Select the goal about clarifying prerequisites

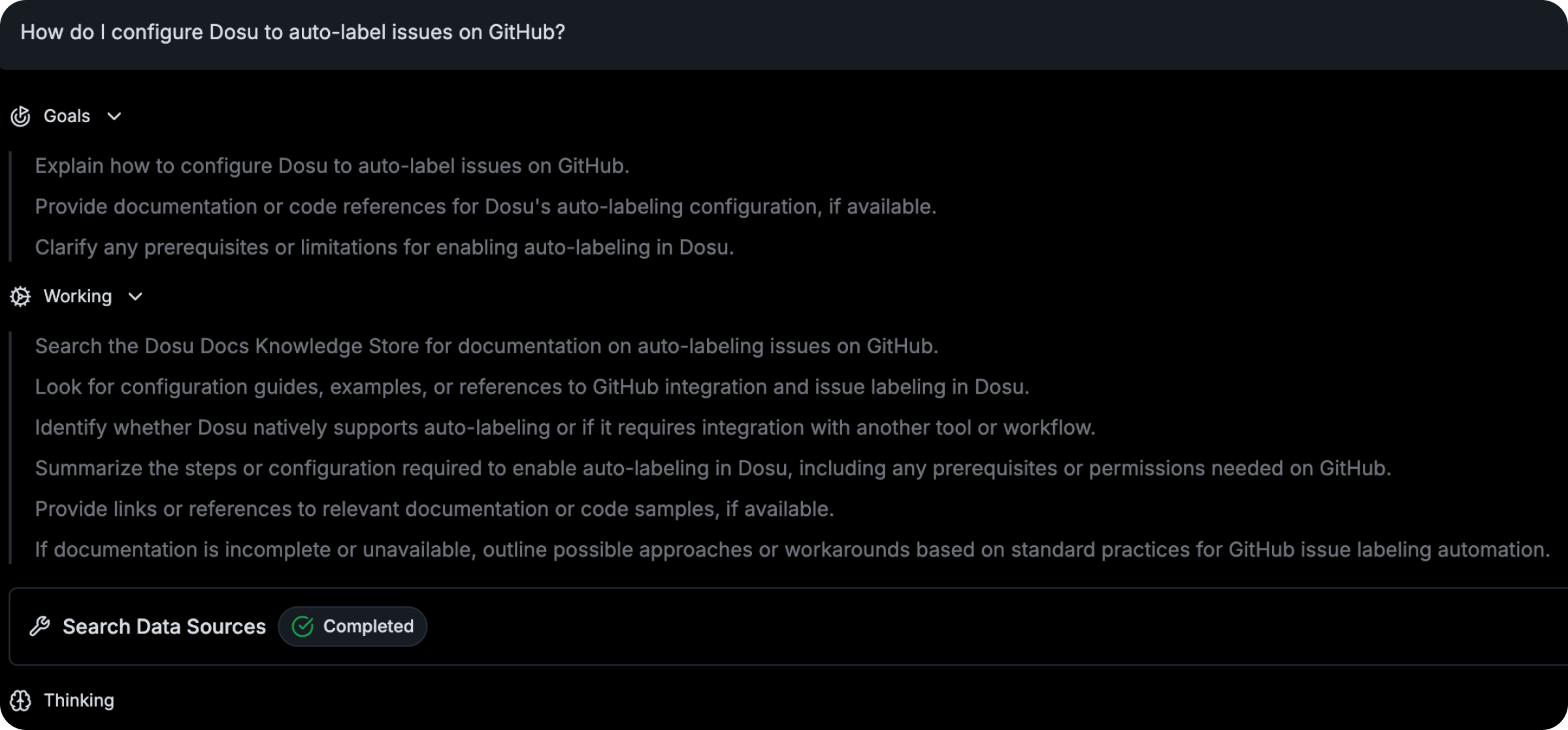[x=384, y=247]
